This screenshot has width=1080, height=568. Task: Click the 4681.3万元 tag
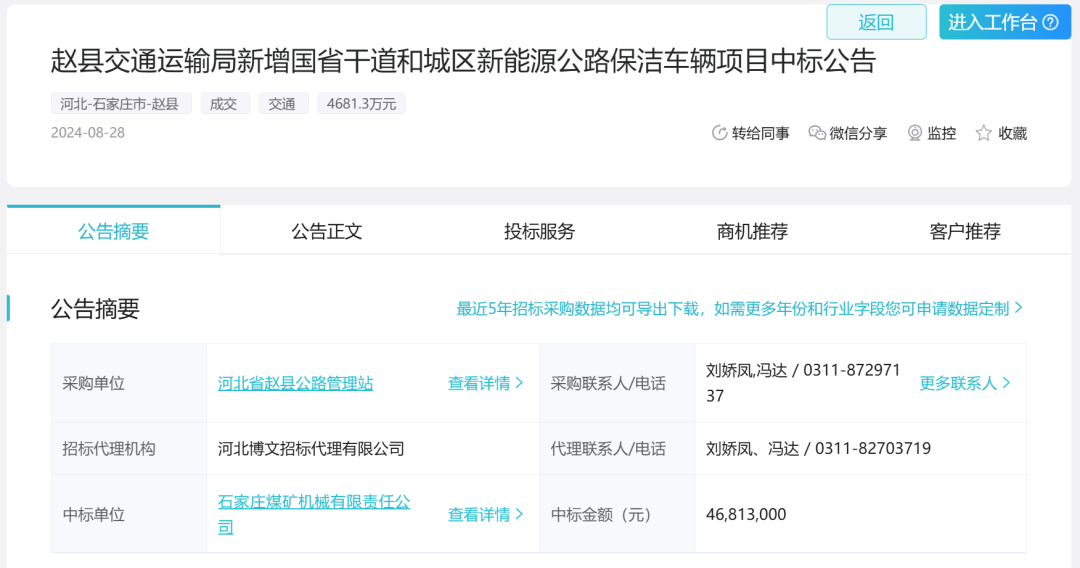click(362, 104)
